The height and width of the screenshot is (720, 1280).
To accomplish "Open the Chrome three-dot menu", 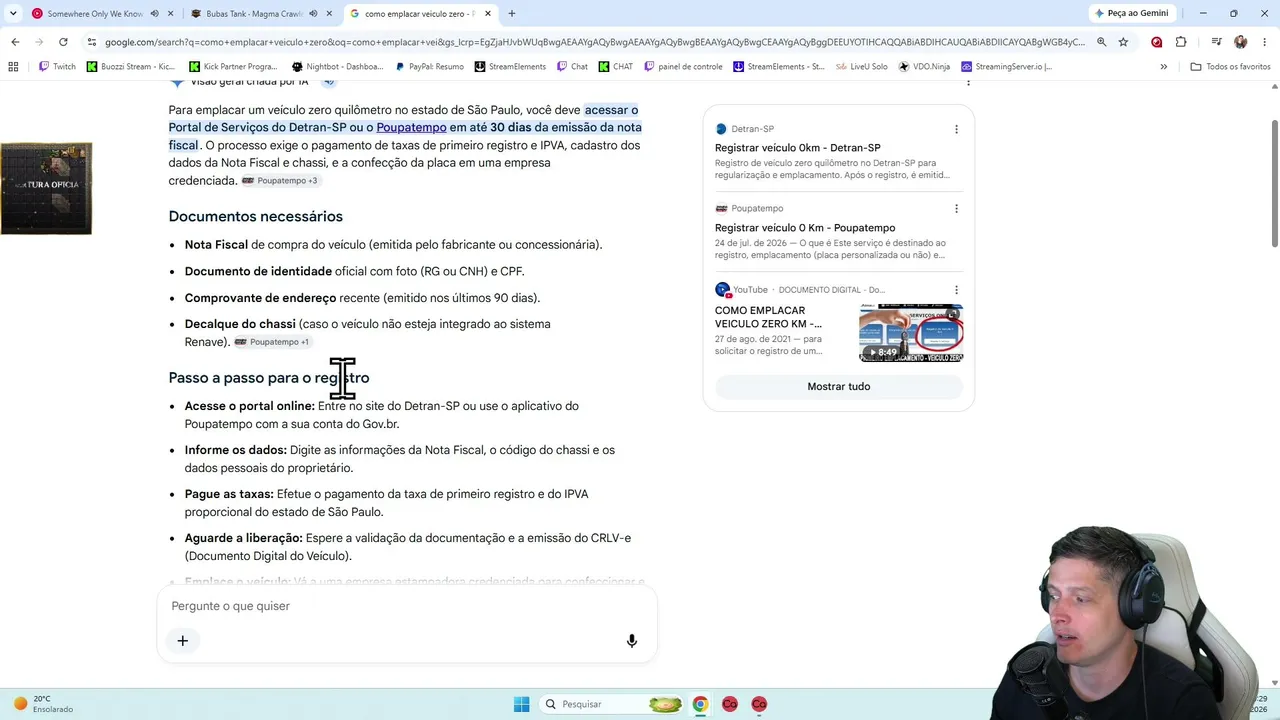I will [x=1265, y=42].
